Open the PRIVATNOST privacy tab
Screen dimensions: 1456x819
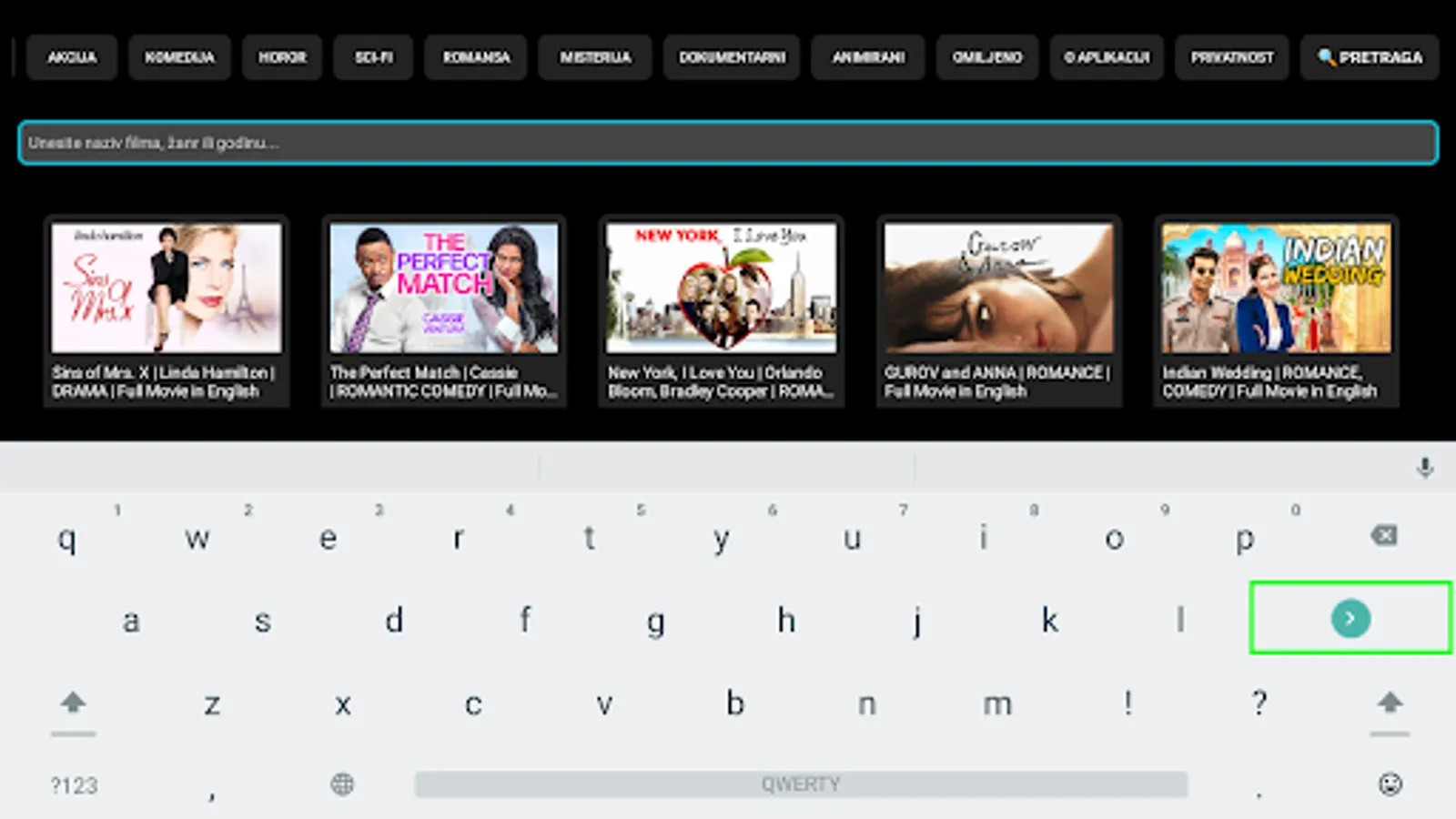[1232, 57]
